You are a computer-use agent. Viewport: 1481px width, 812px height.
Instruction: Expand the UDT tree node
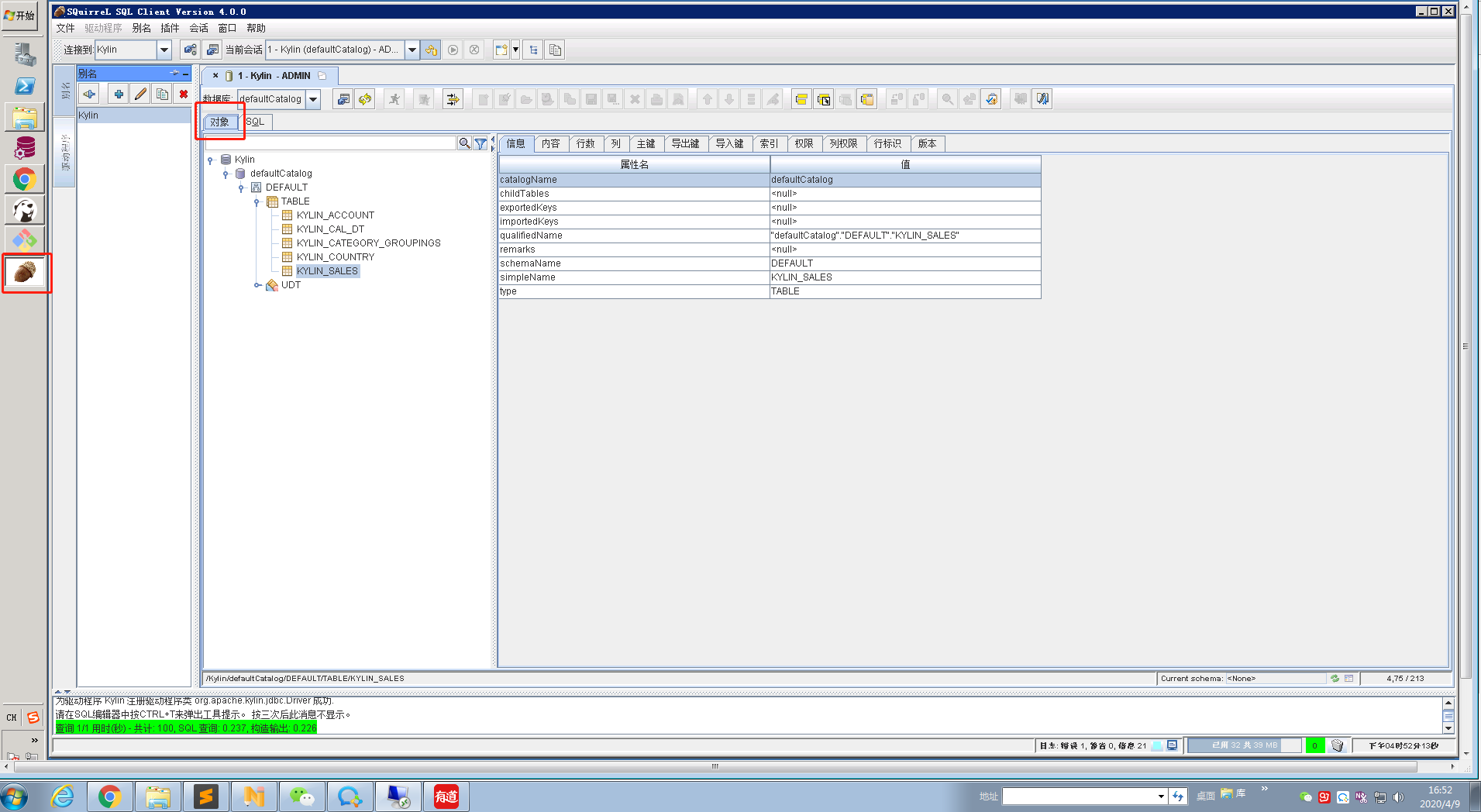coord(257,285)
